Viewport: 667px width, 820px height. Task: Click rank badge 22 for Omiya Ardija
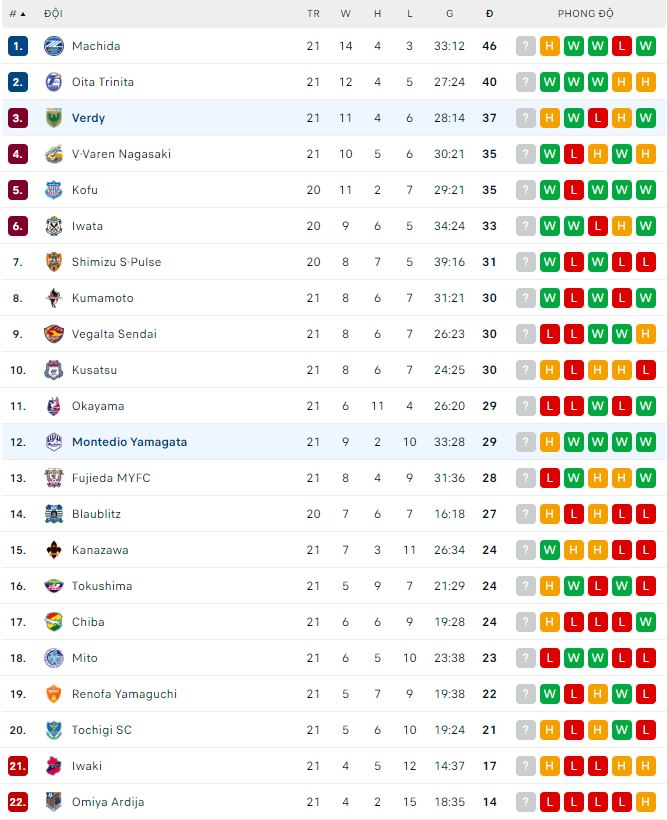(18, 802)
